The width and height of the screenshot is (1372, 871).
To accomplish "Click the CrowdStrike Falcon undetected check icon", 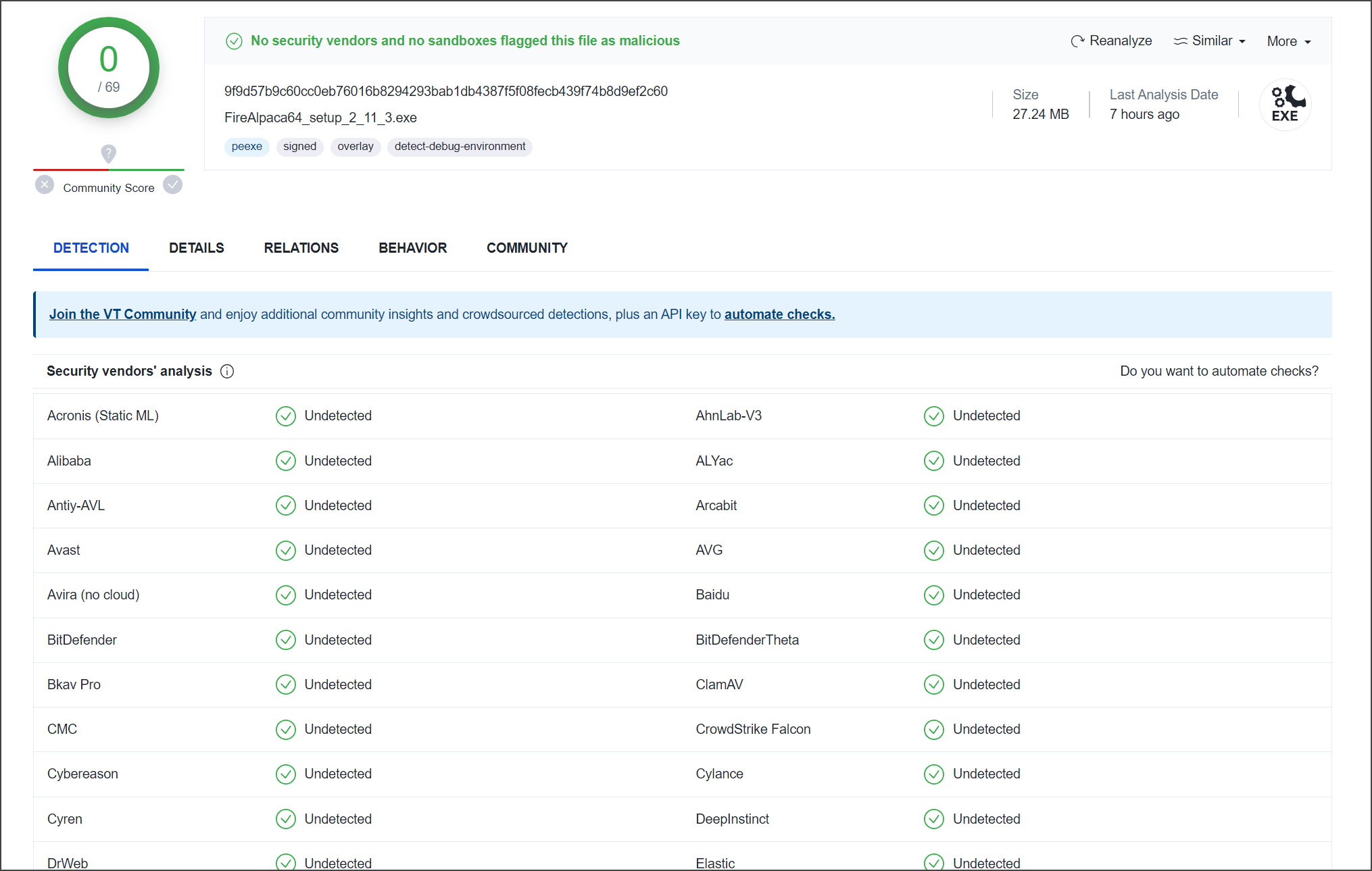I will [934, 730].
